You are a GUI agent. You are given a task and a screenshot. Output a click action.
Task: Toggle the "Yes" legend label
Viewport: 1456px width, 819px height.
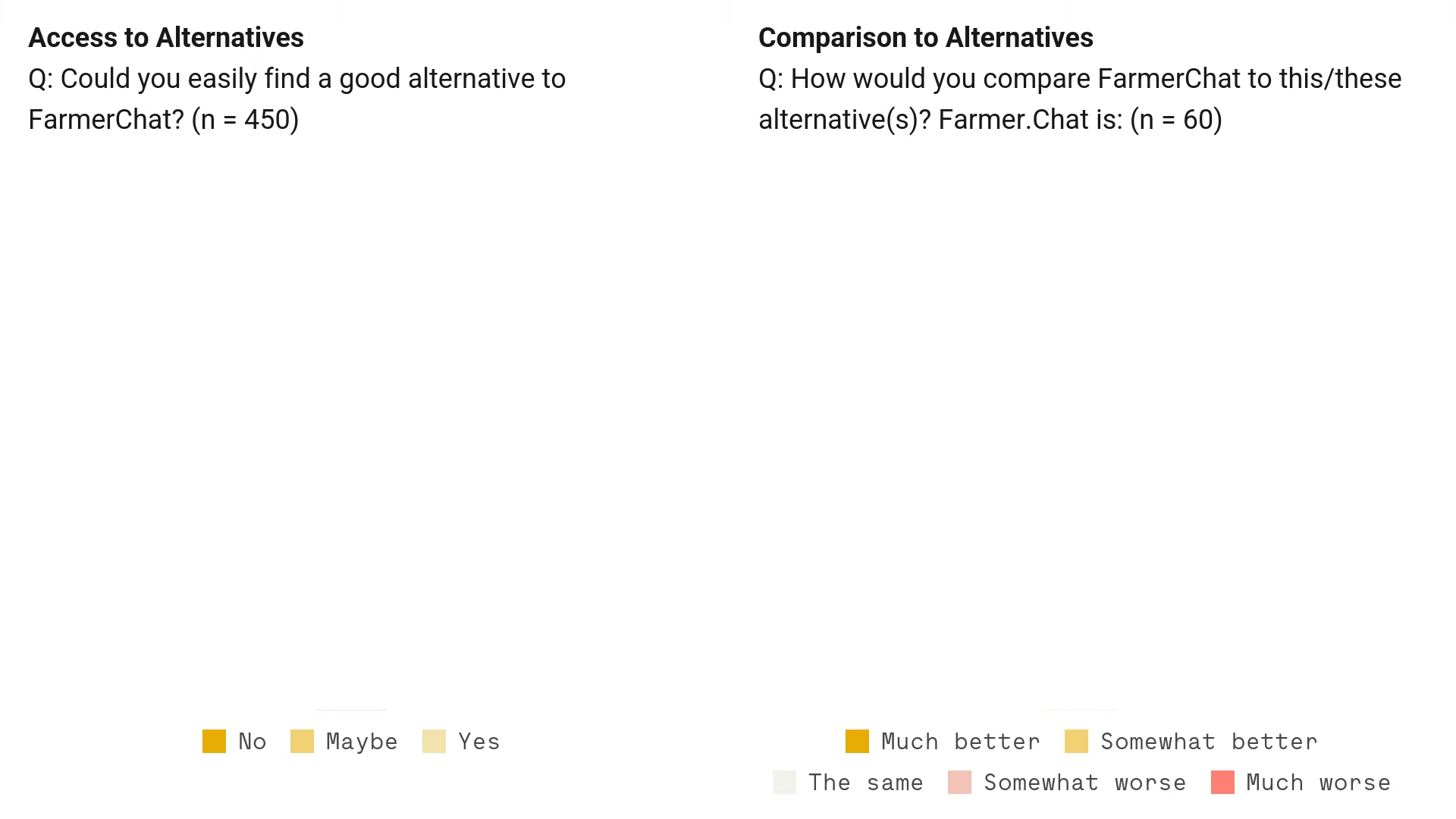[479, 742]
